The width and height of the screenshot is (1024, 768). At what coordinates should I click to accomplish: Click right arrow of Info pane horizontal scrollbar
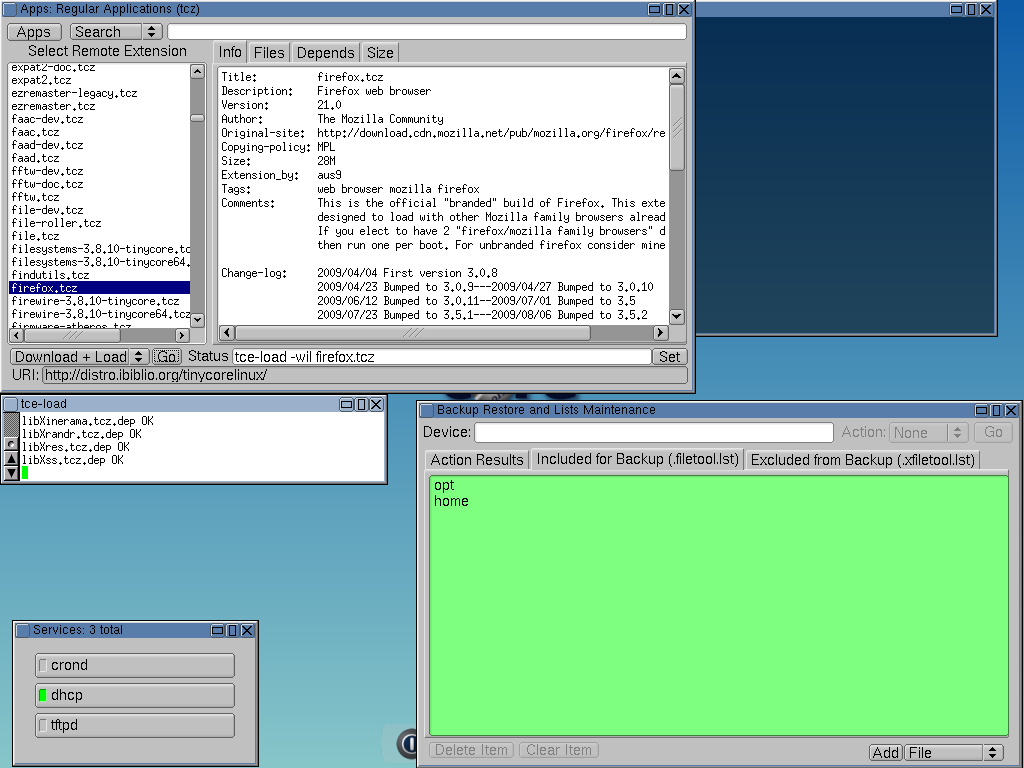click(x=660, y=332)
